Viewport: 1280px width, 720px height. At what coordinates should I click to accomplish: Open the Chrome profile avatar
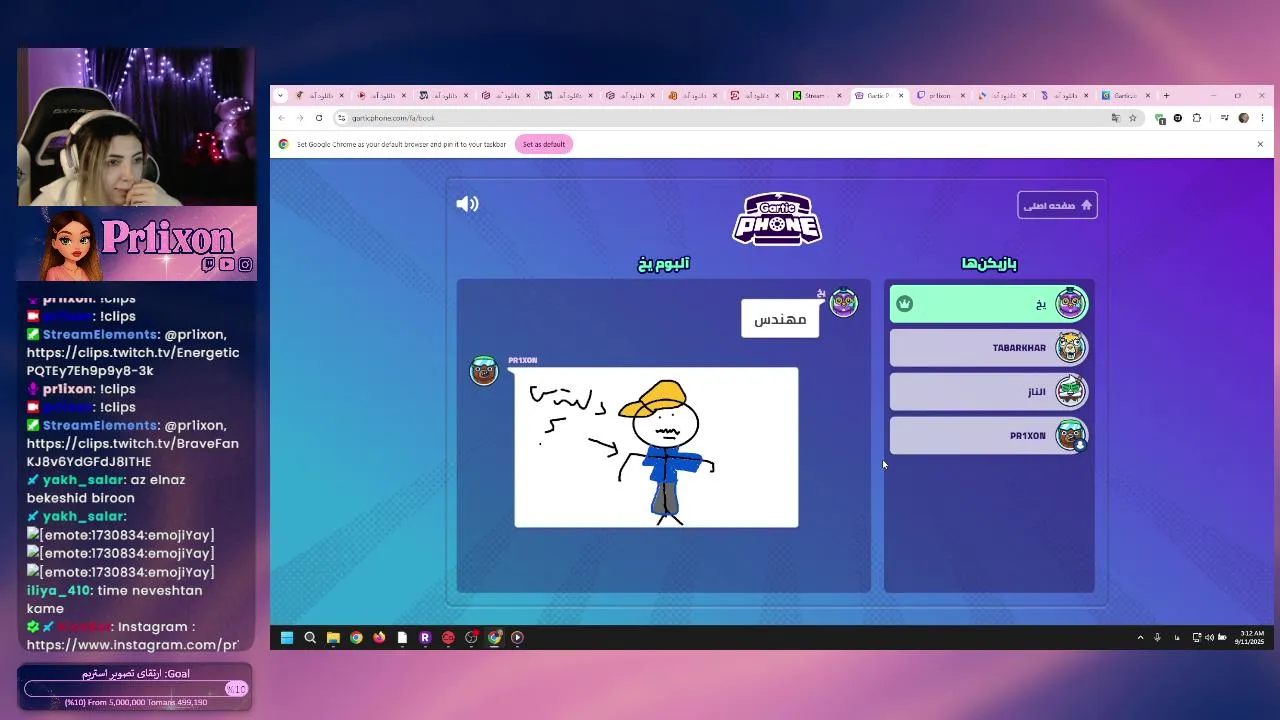pos(1243,118)
